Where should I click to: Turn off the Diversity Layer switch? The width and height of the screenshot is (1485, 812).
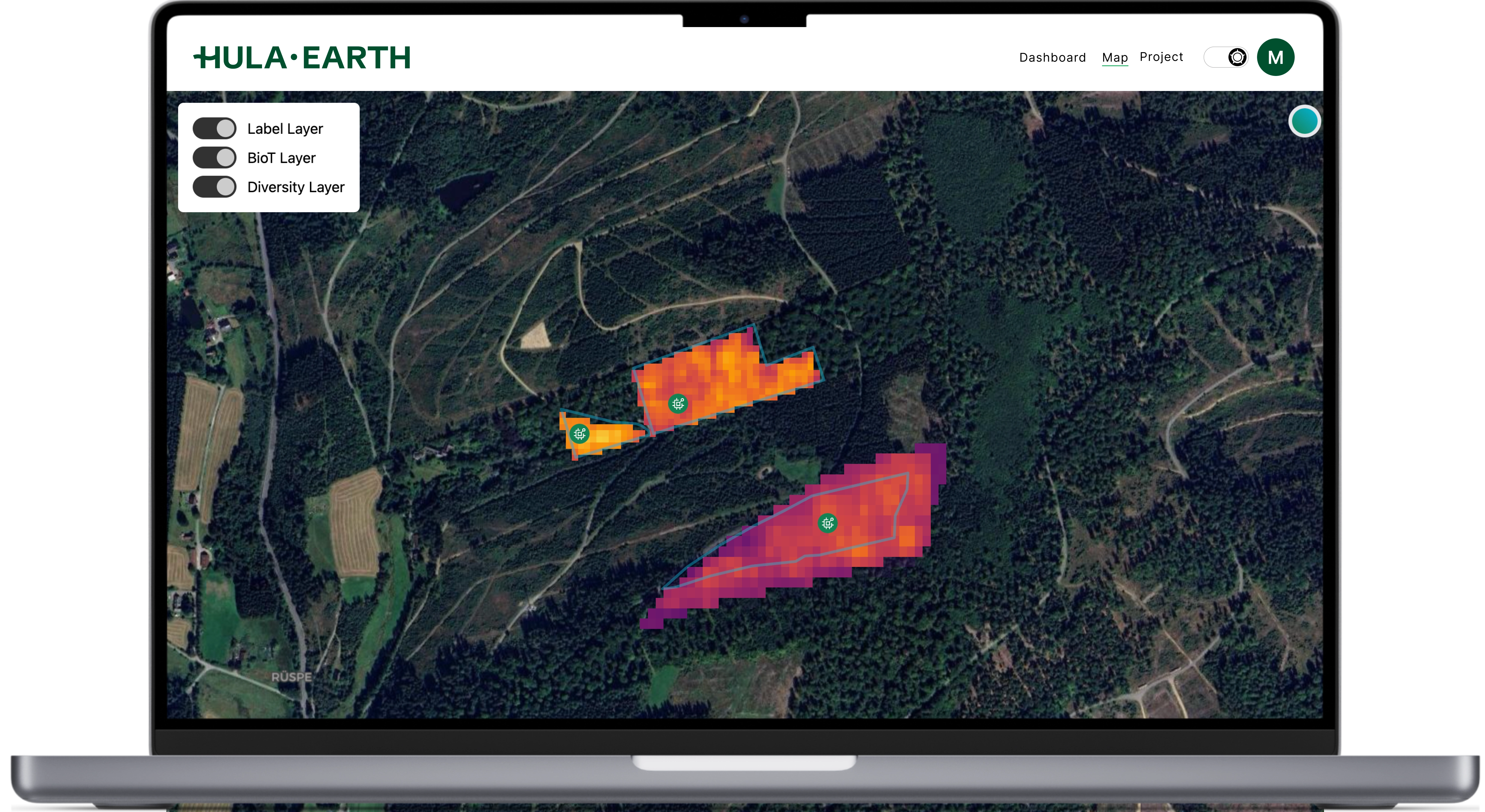[x=214, y=187]
